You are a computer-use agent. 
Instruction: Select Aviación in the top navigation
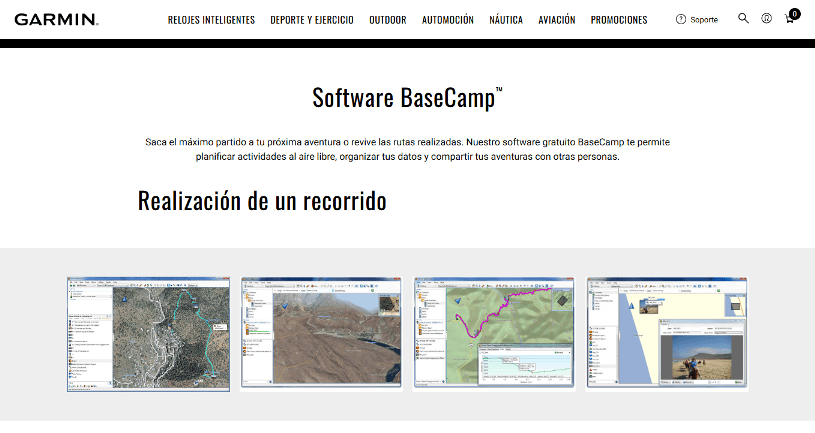[557, 20]
